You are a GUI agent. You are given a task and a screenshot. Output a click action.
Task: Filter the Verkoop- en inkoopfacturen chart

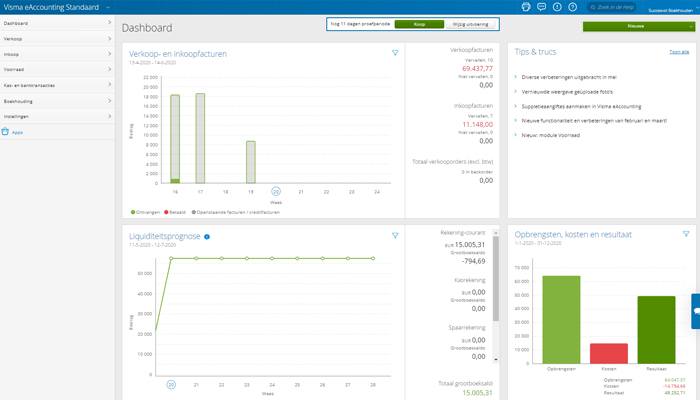(395, 53)
